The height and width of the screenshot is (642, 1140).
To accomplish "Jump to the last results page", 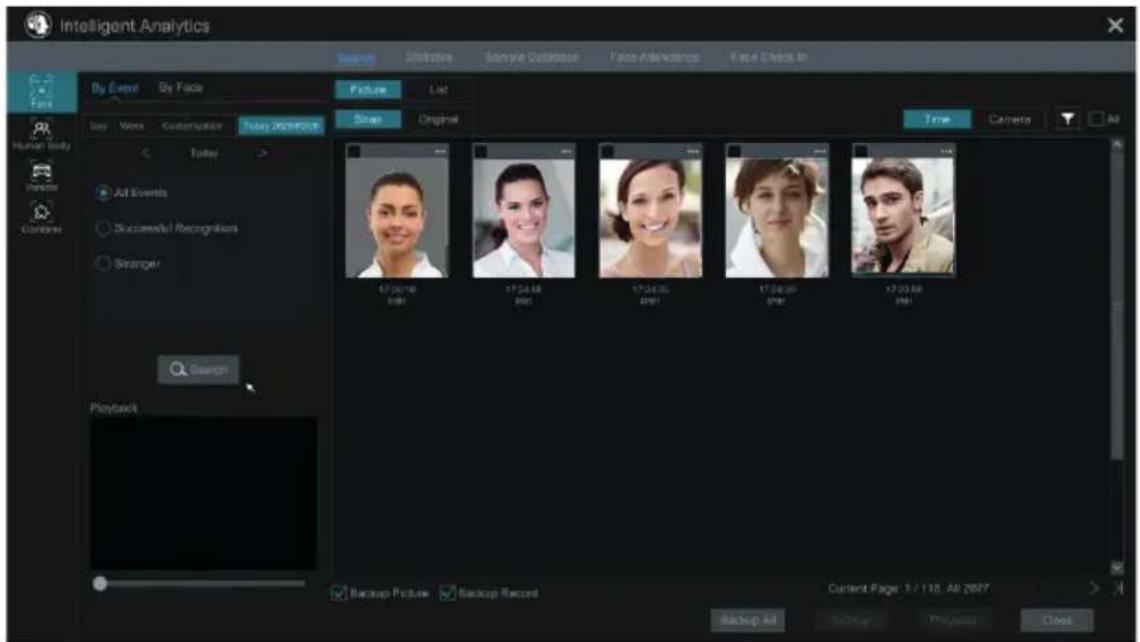I will [x=1118, y=588].
